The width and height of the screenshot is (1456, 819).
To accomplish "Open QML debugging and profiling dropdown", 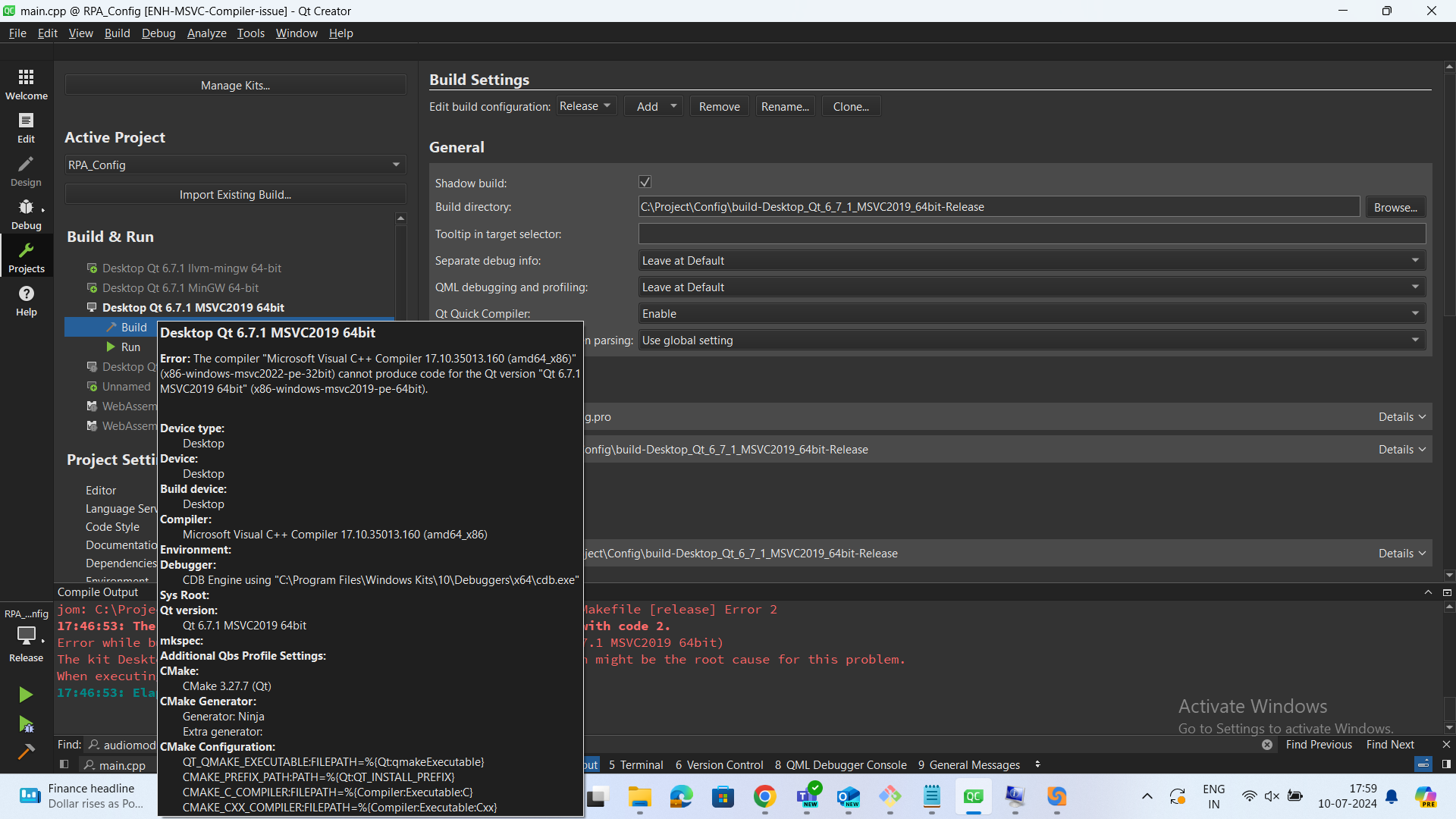I will 1031,287.
